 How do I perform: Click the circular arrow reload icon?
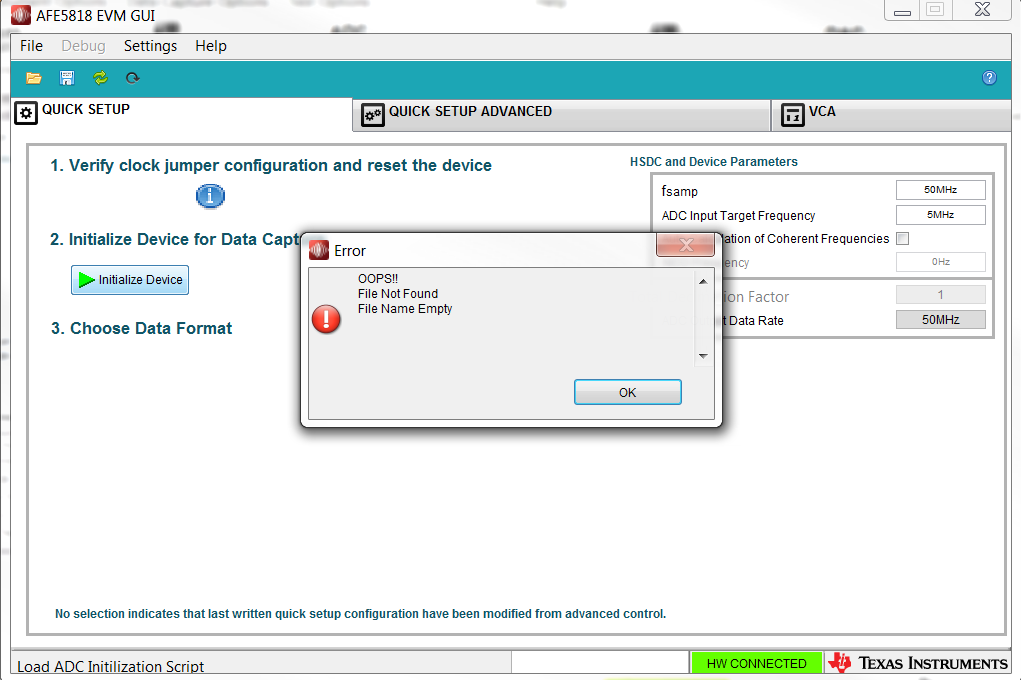[x=132, y=78]
